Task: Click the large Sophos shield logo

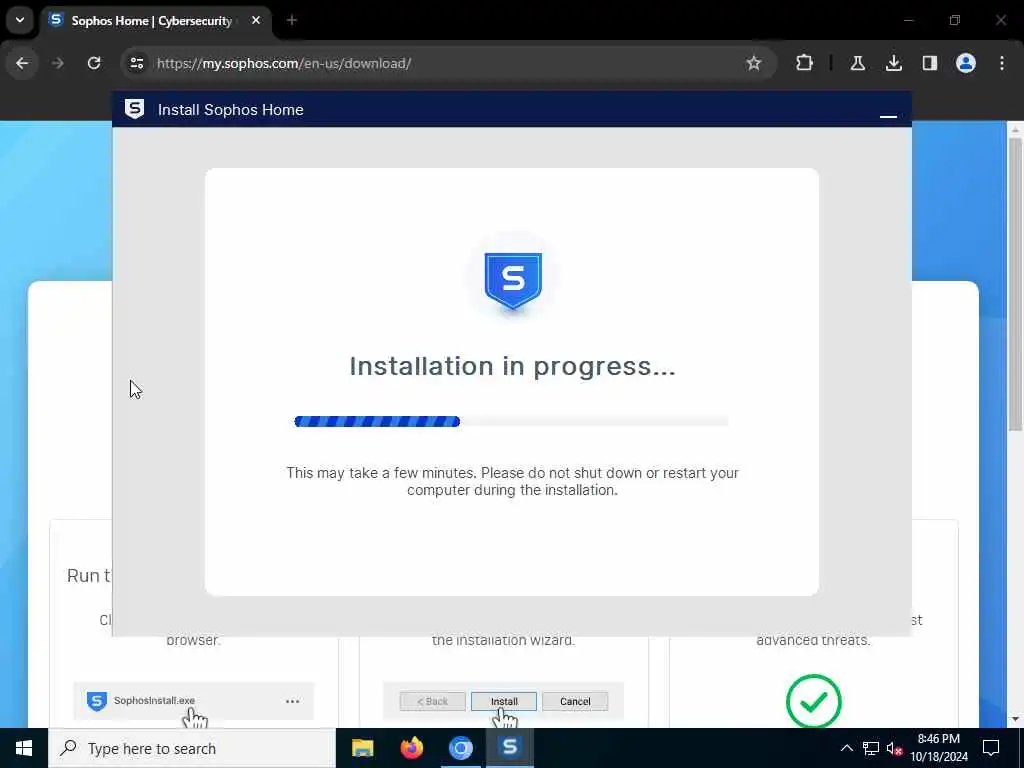Action: pyautogui.click(x=513, y=281)
